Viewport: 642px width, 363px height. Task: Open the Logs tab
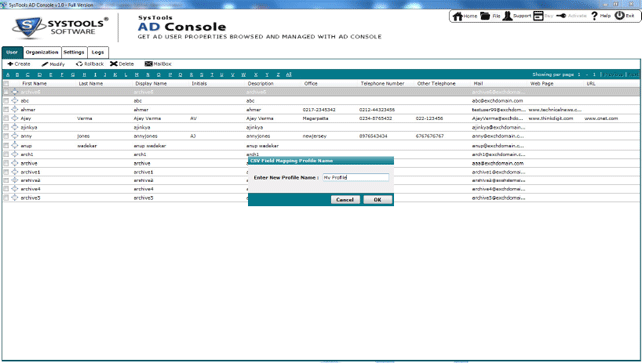tap(98, 52)
